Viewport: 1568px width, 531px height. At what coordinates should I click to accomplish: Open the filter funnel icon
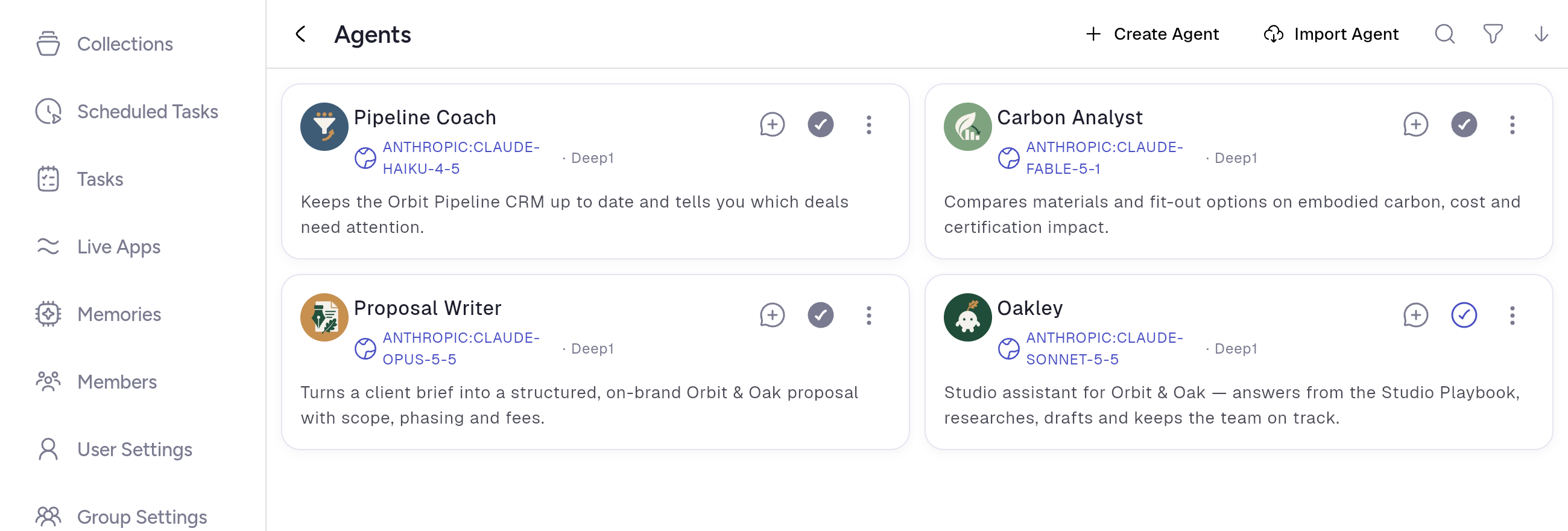pos(1493,34)
